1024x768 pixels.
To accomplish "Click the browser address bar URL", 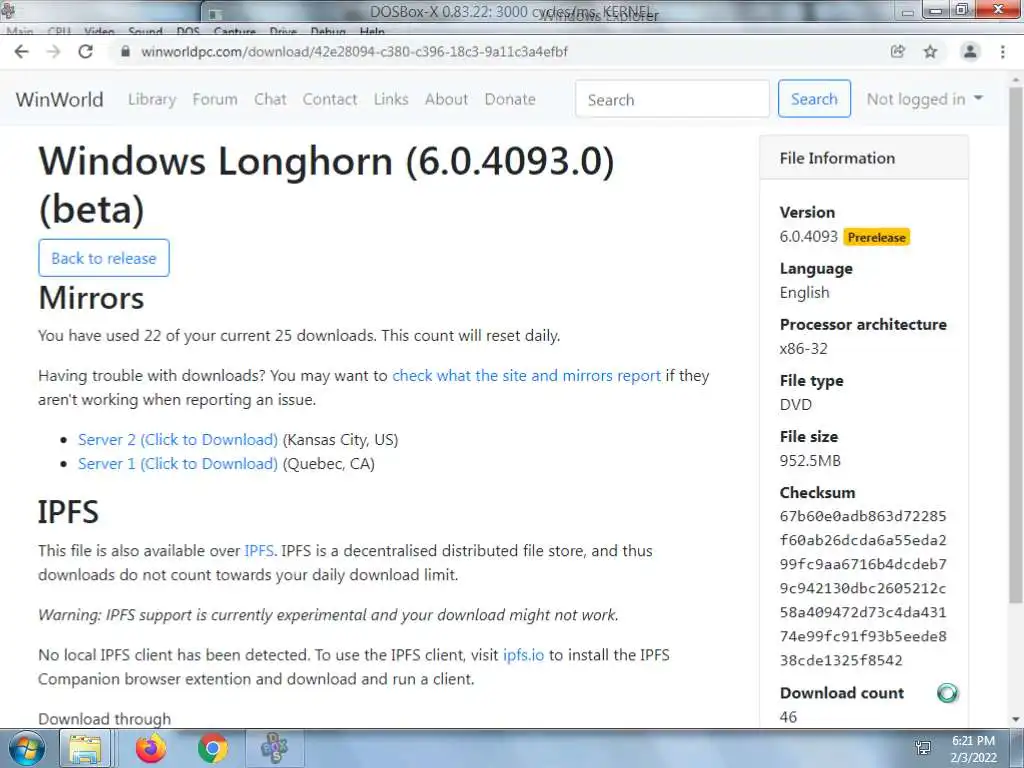I will point(354,52).
